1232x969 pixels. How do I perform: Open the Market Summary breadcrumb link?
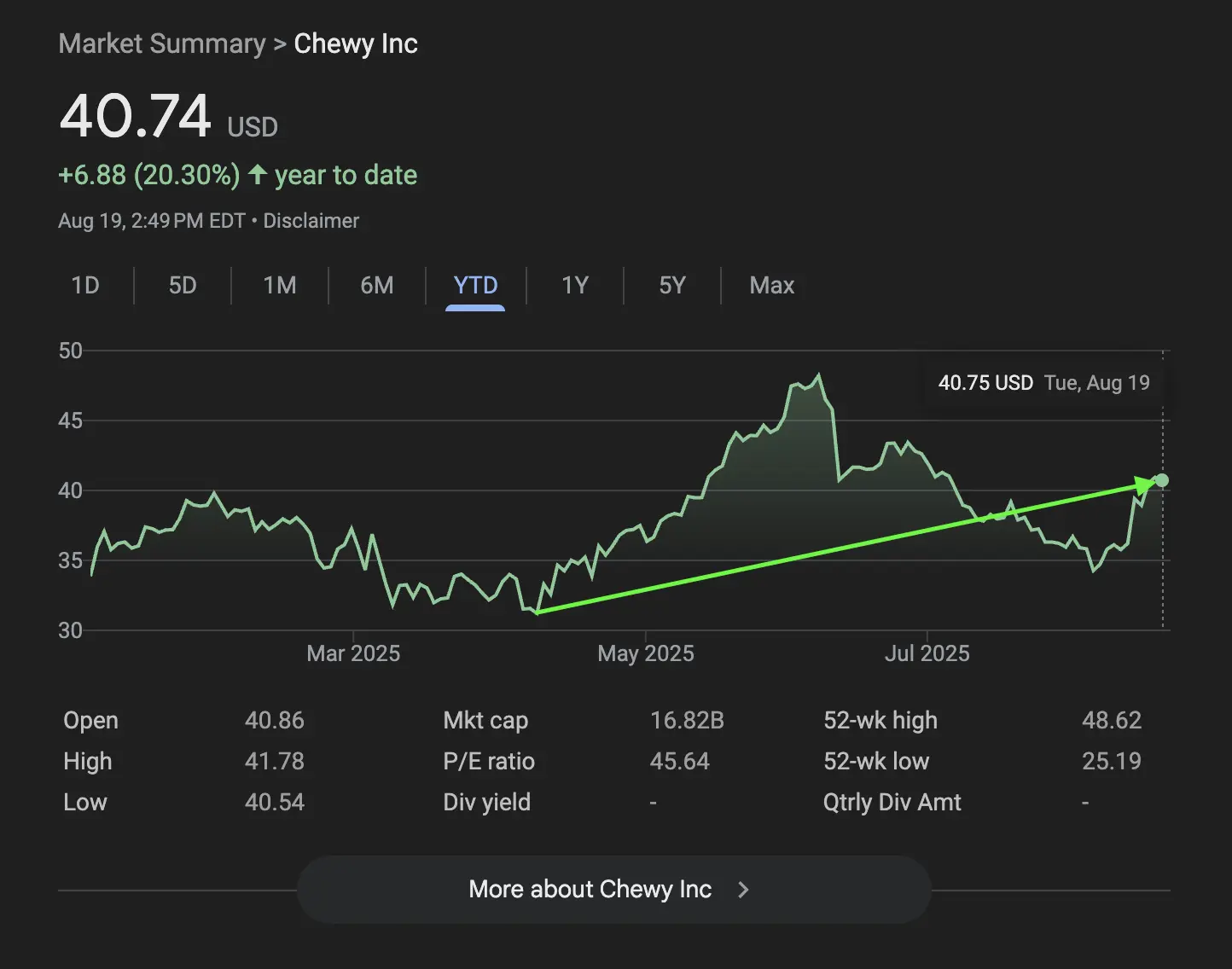162,44
